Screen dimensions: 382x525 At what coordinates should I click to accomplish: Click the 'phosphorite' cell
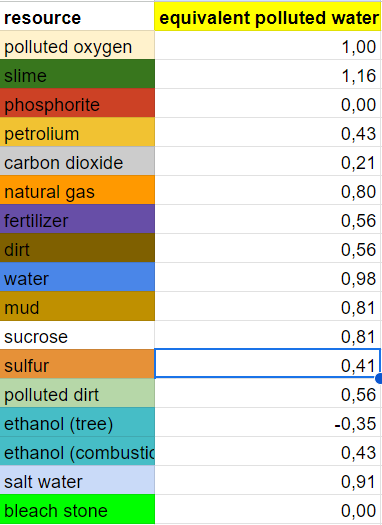click(77, 103)
